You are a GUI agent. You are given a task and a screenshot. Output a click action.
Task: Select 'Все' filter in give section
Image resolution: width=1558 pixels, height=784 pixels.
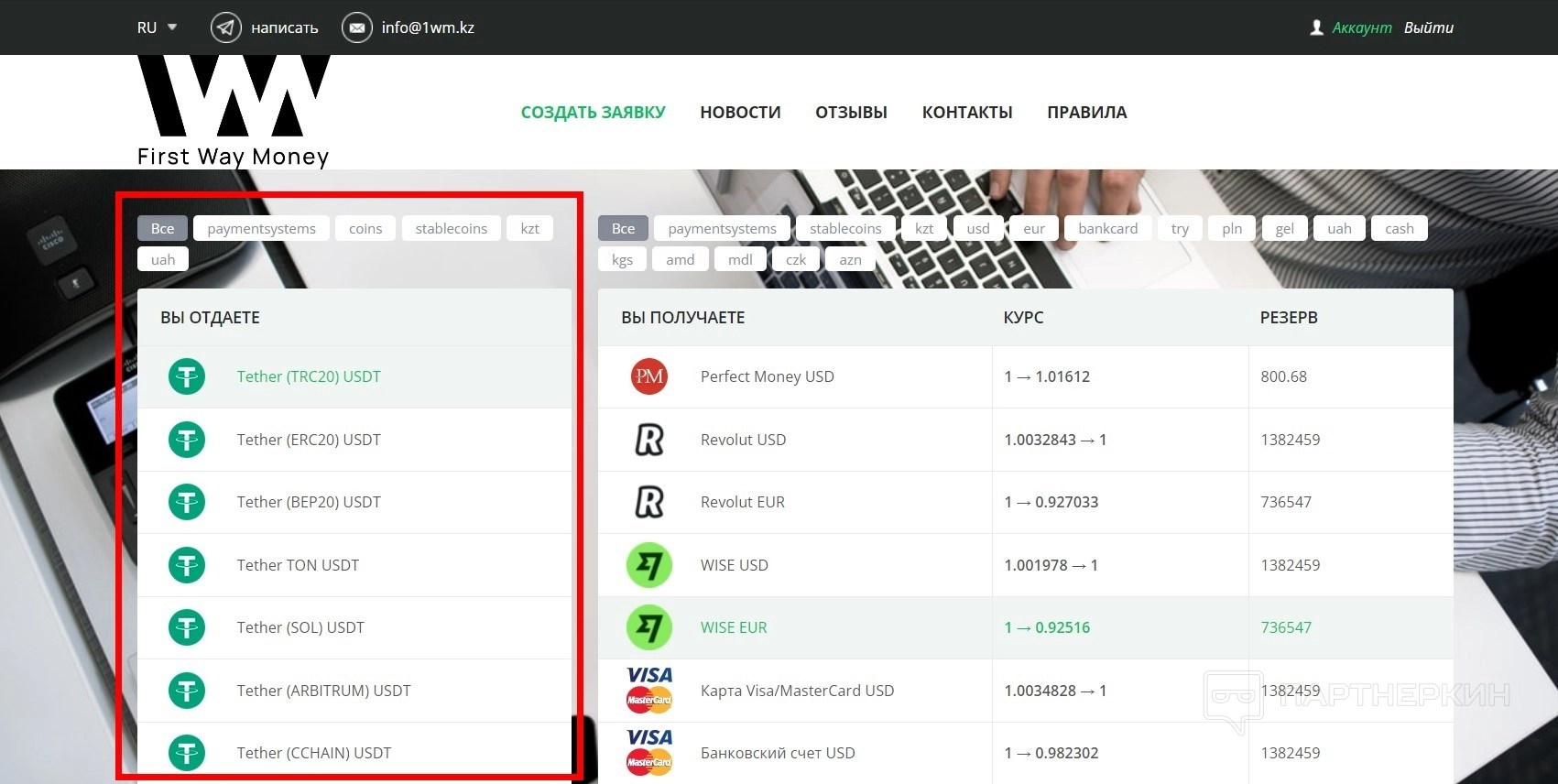coord(162,228)
